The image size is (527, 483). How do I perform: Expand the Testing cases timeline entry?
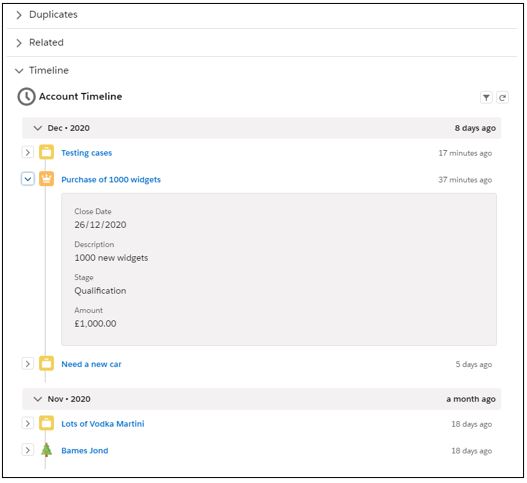(x=28, y=153)
